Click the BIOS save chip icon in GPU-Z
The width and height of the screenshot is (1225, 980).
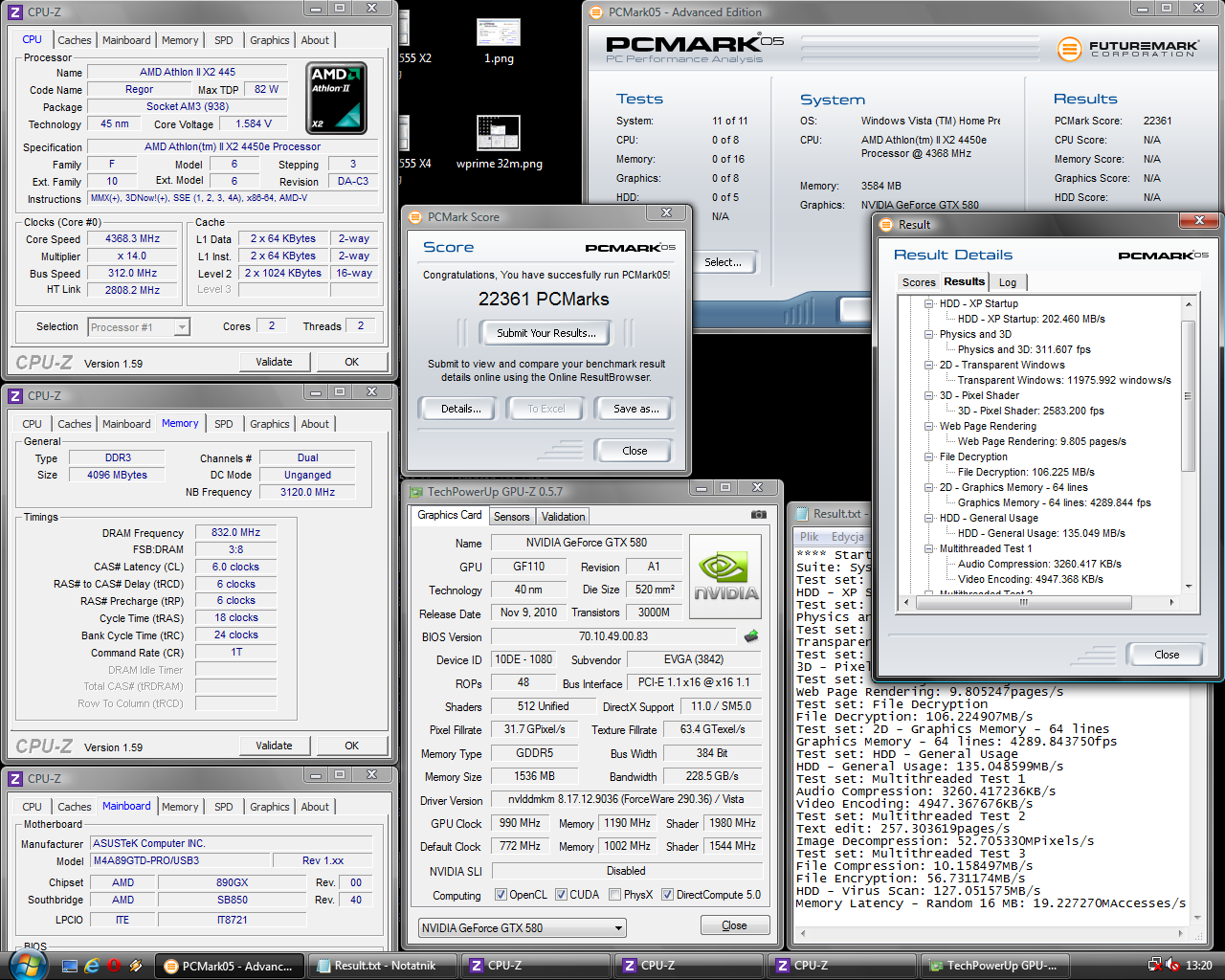pyautogui.click(x=751, y=636)
